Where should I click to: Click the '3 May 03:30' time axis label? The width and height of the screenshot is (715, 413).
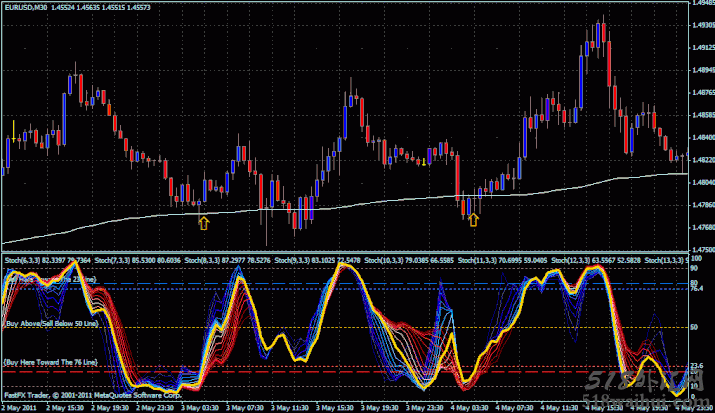pos(200,408)
